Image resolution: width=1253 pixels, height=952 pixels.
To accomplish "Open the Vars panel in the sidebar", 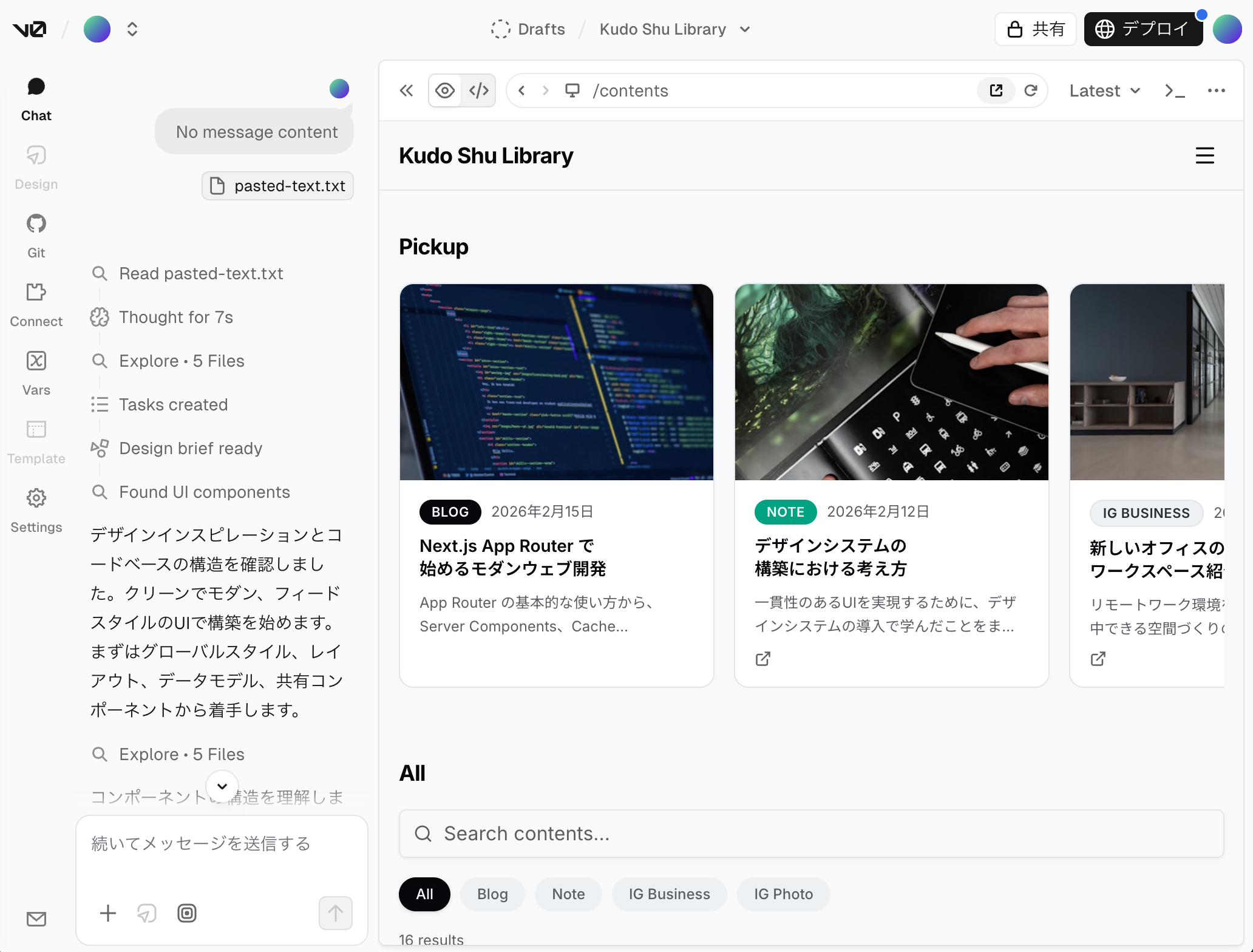I will (36, 372).
